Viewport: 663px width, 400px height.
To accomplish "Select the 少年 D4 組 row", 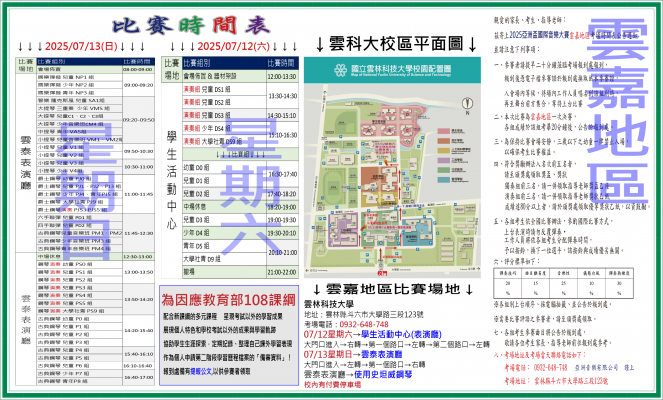I will point(225,233).
